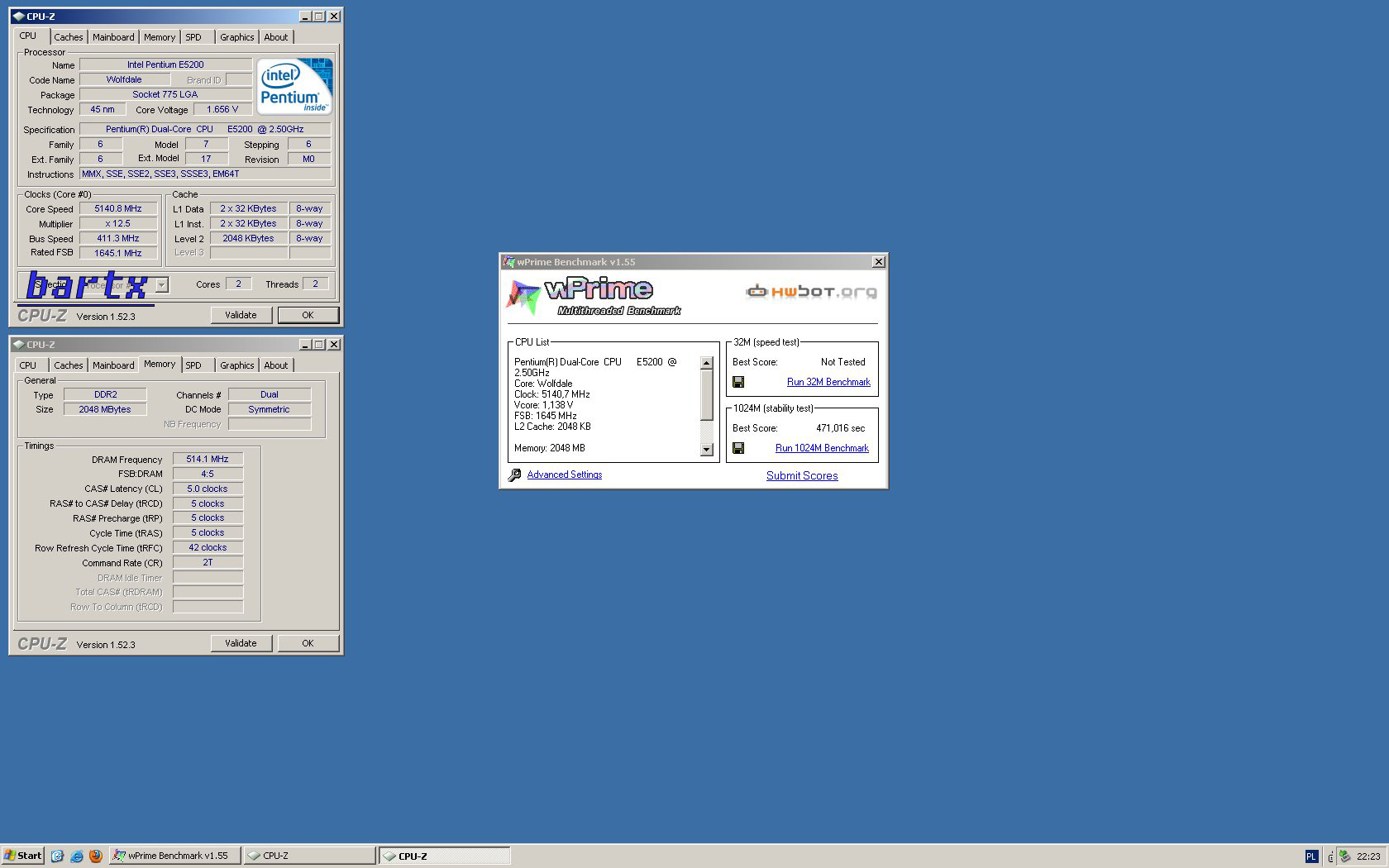Click the floppy save icon for 32M score

738,382
